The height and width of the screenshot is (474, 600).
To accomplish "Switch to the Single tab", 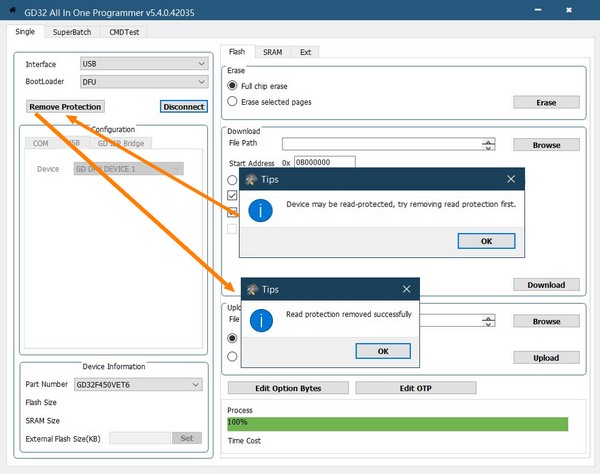I will click(25, 32).
